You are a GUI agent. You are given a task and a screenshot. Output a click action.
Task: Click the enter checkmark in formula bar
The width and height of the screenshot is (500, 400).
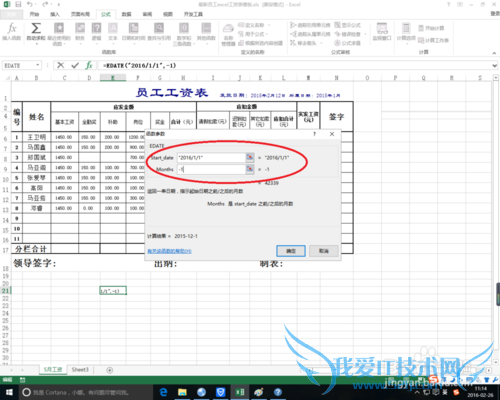click(x=75, y=65)
